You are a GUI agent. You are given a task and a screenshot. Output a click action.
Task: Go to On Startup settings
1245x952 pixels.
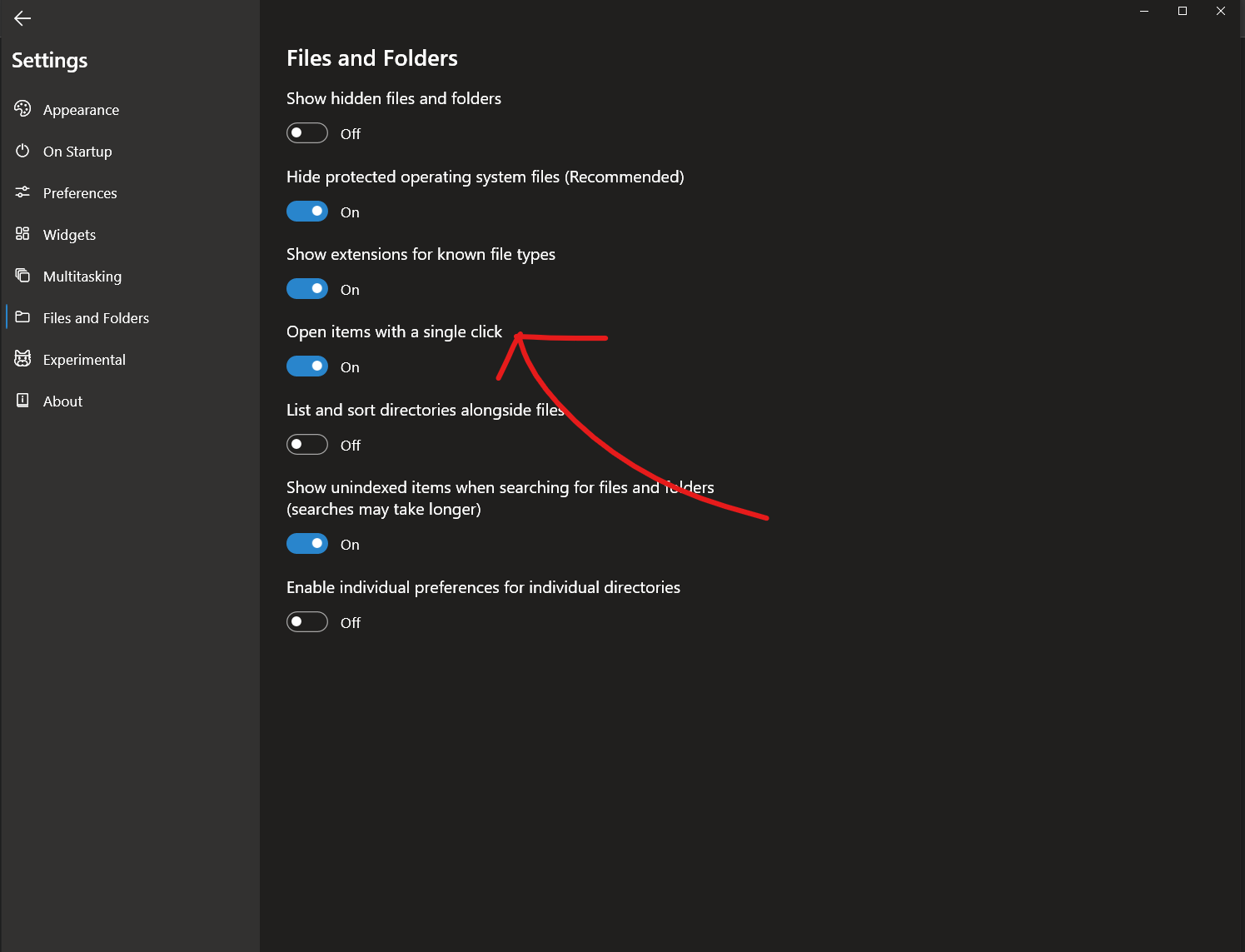pyautogui.click(x=77, y=151)
